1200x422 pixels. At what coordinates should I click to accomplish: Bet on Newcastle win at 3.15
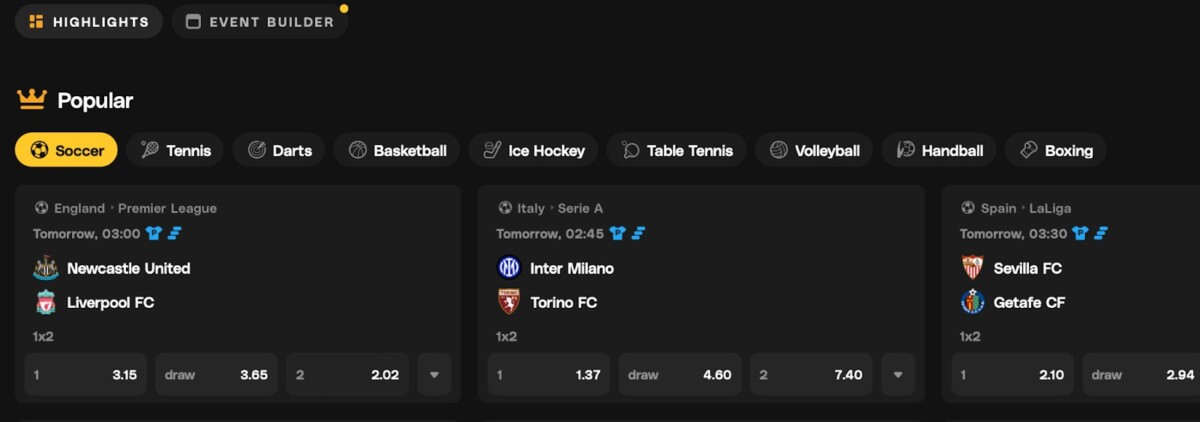coord(85,375)
